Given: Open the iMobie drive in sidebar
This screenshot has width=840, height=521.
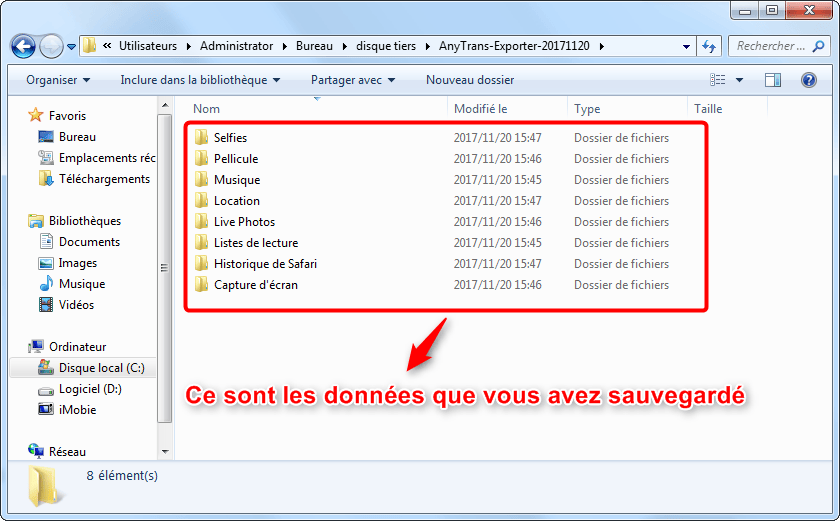Looking at the screenshot, I should click(x=78, y=409).
